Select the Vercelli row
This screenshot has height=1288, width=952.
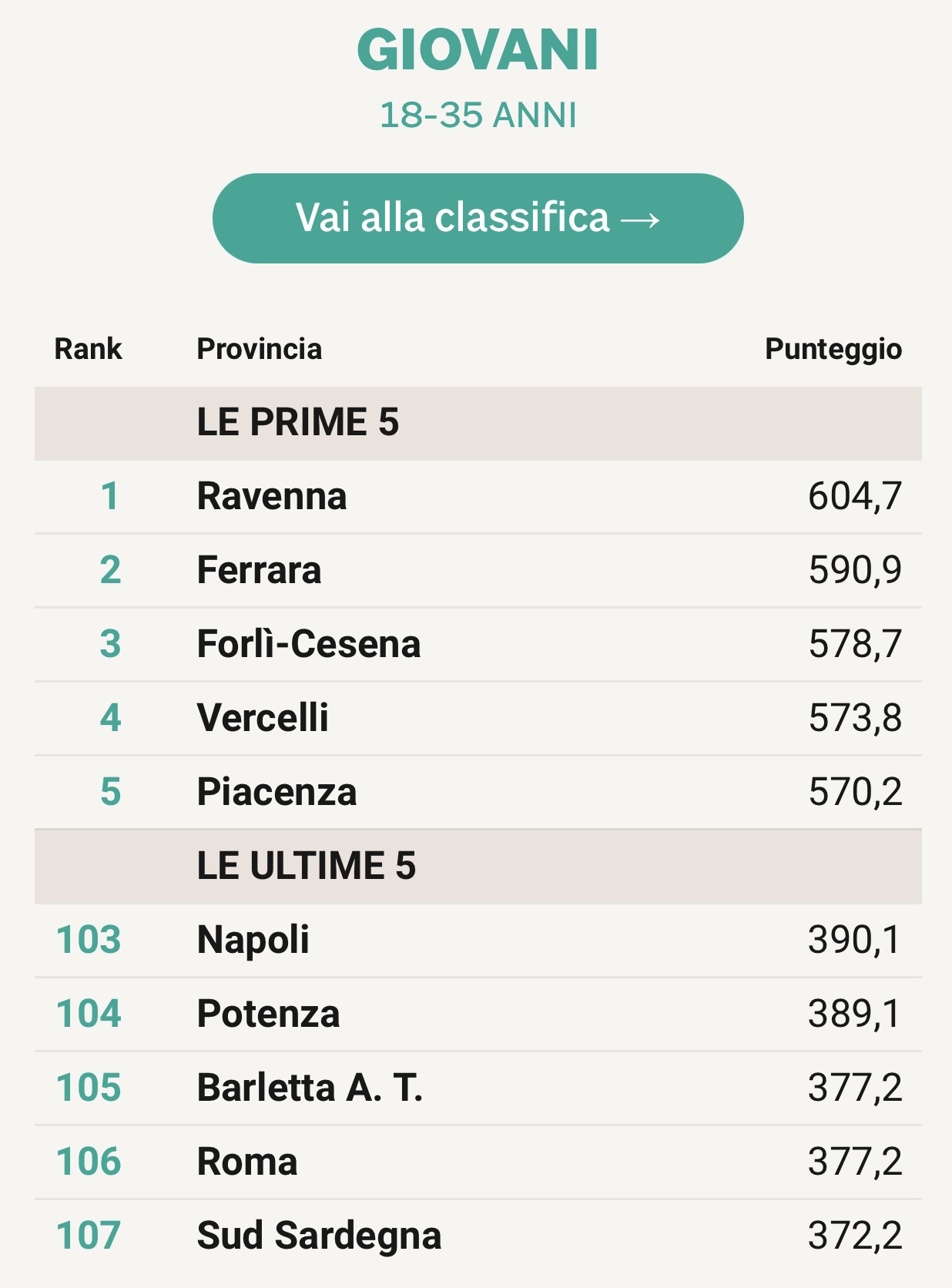[478, 718]
